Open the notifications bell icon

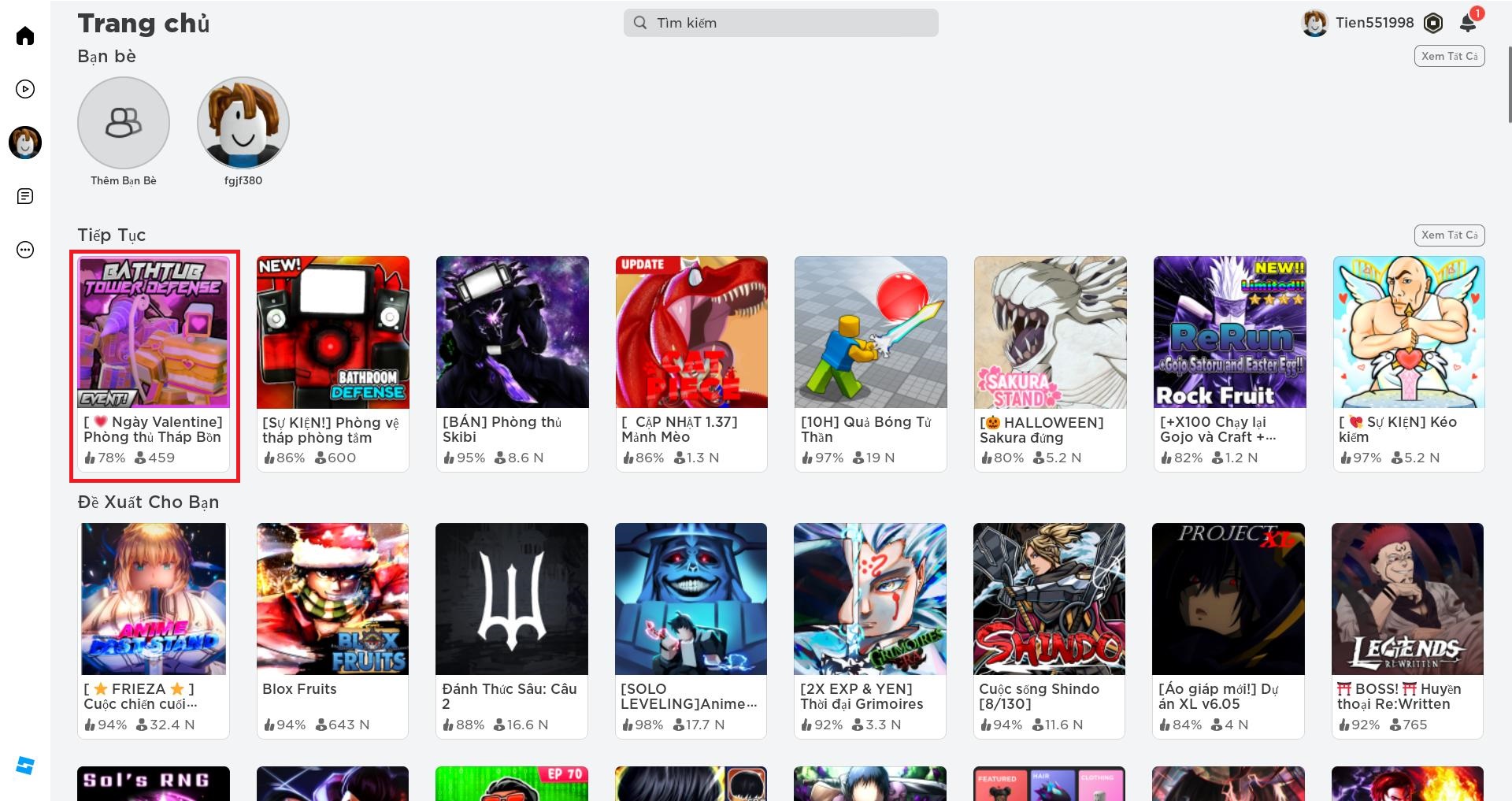coord(1469,22)
